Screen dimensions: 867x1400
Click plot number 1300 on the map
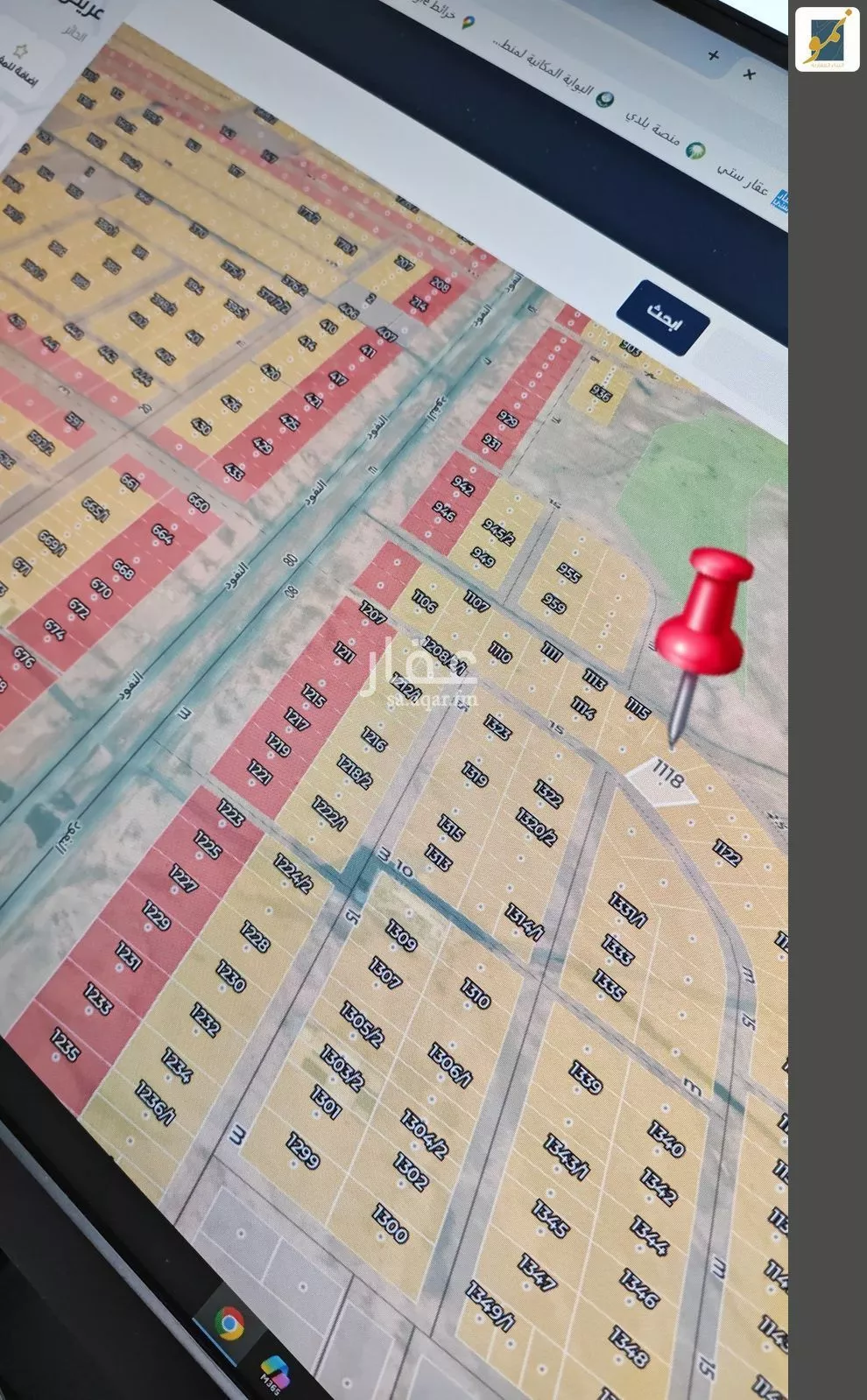390,1223
